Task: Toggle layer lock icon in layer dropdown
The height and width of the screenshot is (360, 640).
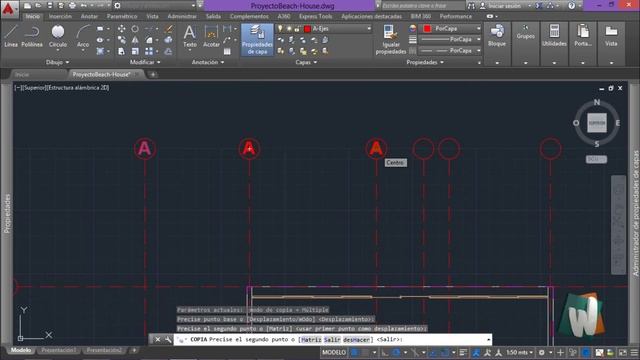Action: pyautogui.click(x=297, y=29)
